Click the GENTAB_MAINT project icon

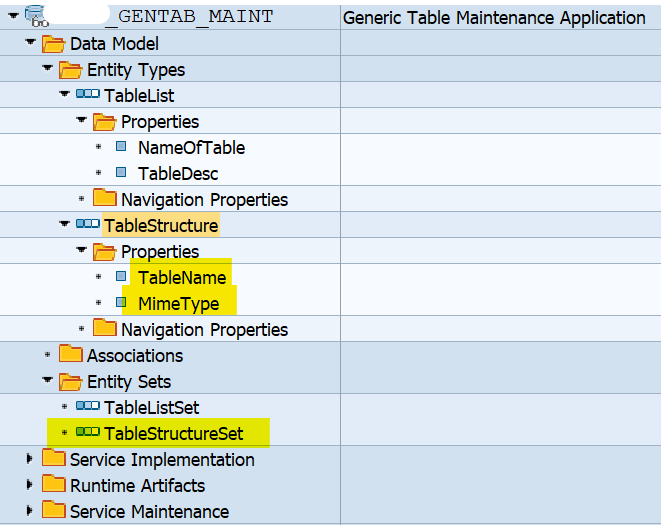pyautogui.click(x=36, y=16)
